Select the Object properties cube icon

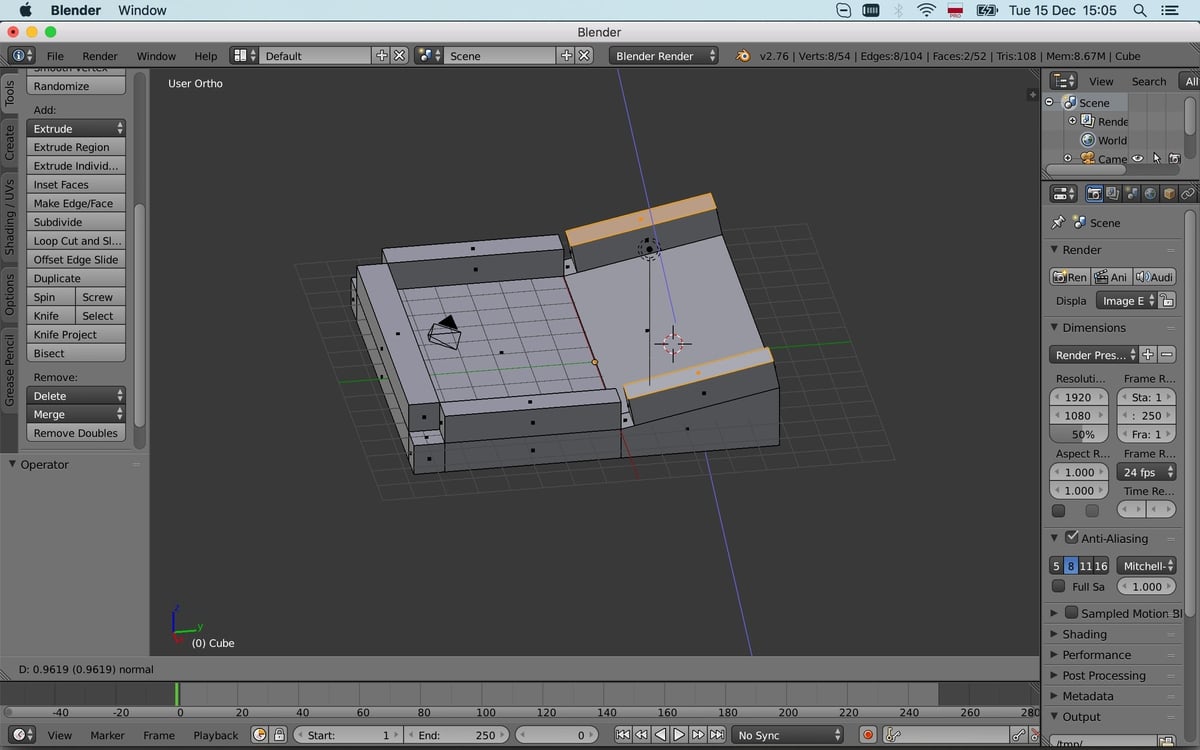[1168, 193]
